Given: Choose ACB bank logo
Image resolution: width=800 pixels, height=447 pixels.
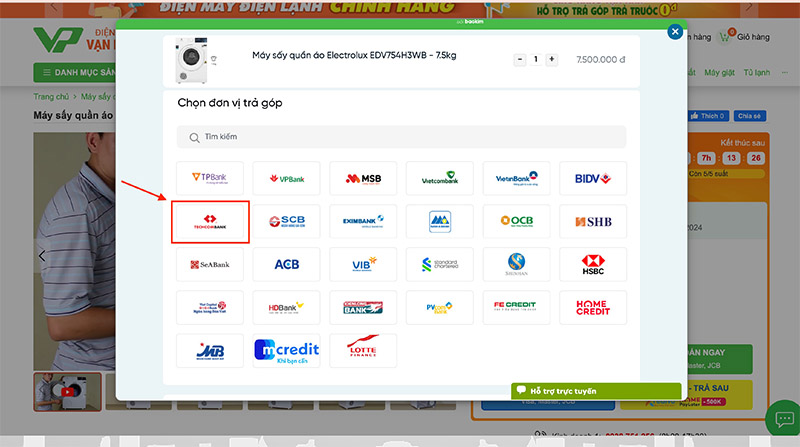Looking at the screenshot, I should point(286,264).
